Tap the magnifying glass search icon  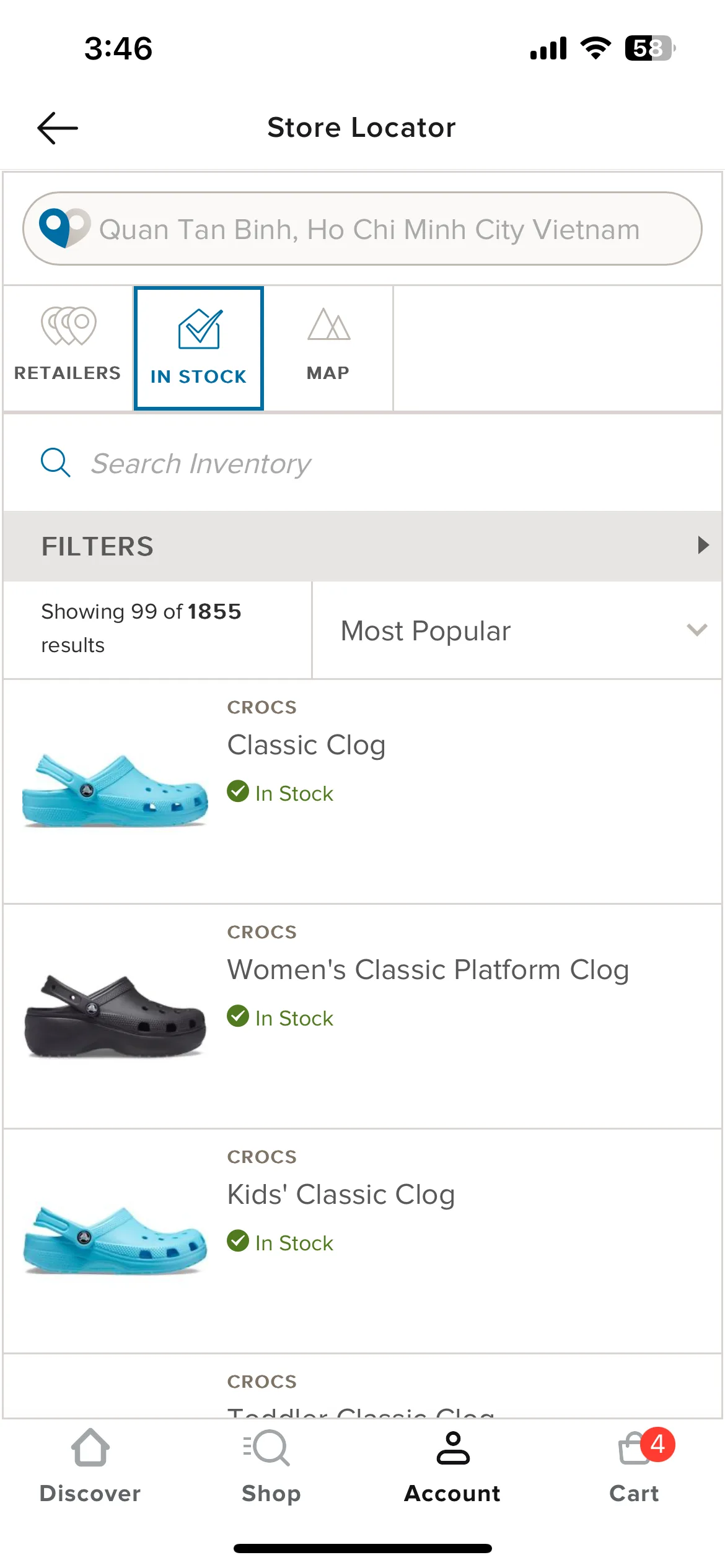(x=56, y=463)
